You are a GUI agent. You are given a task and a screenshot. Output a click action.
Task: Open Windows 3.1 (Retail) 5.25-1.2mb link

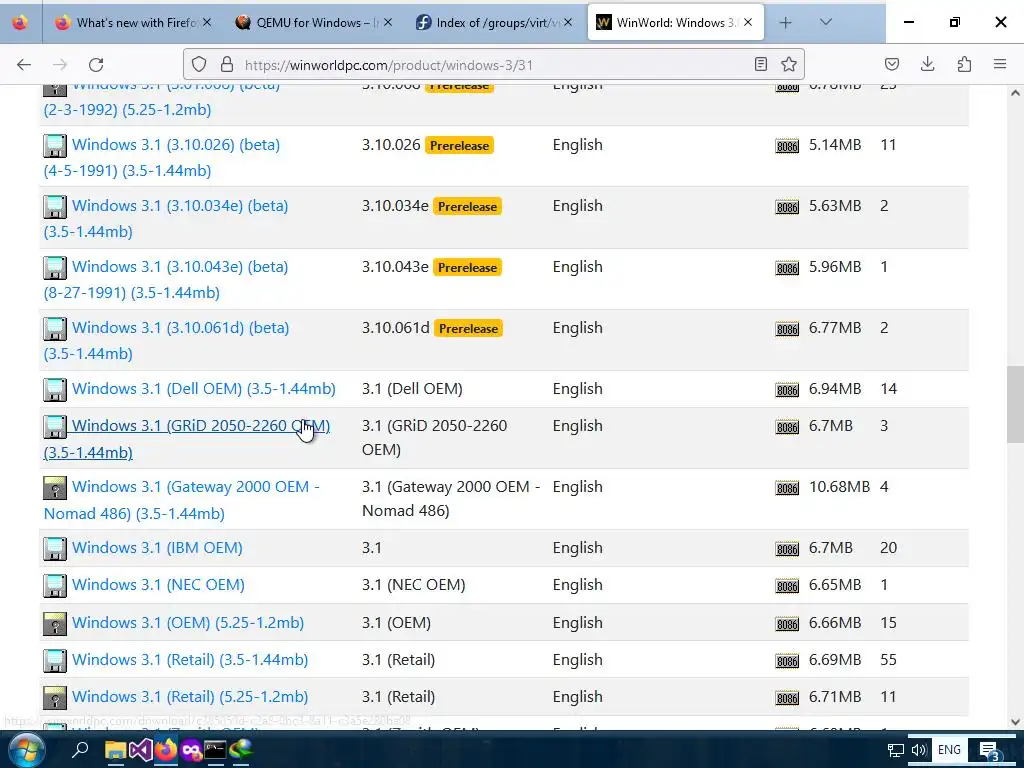[x=190, y=697]
